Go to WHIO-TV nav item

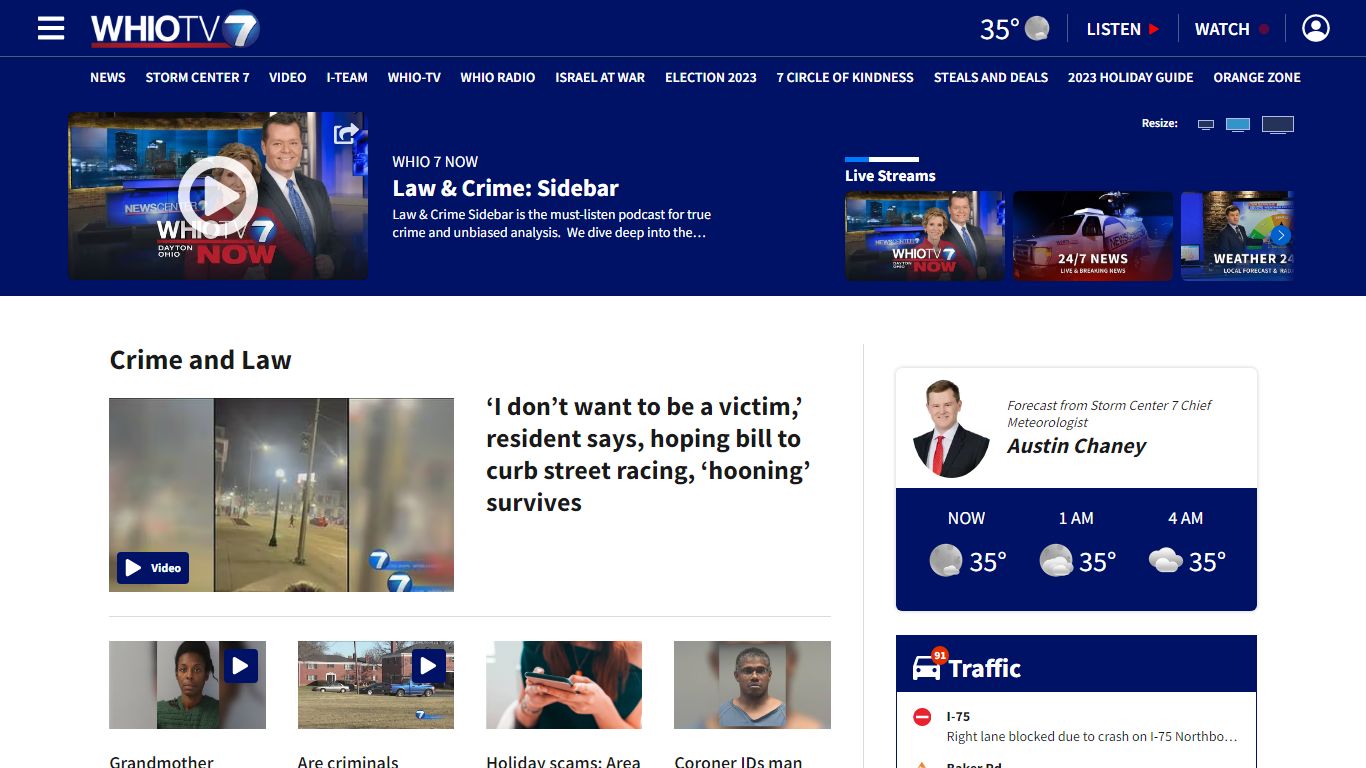[x=414, y=77]
